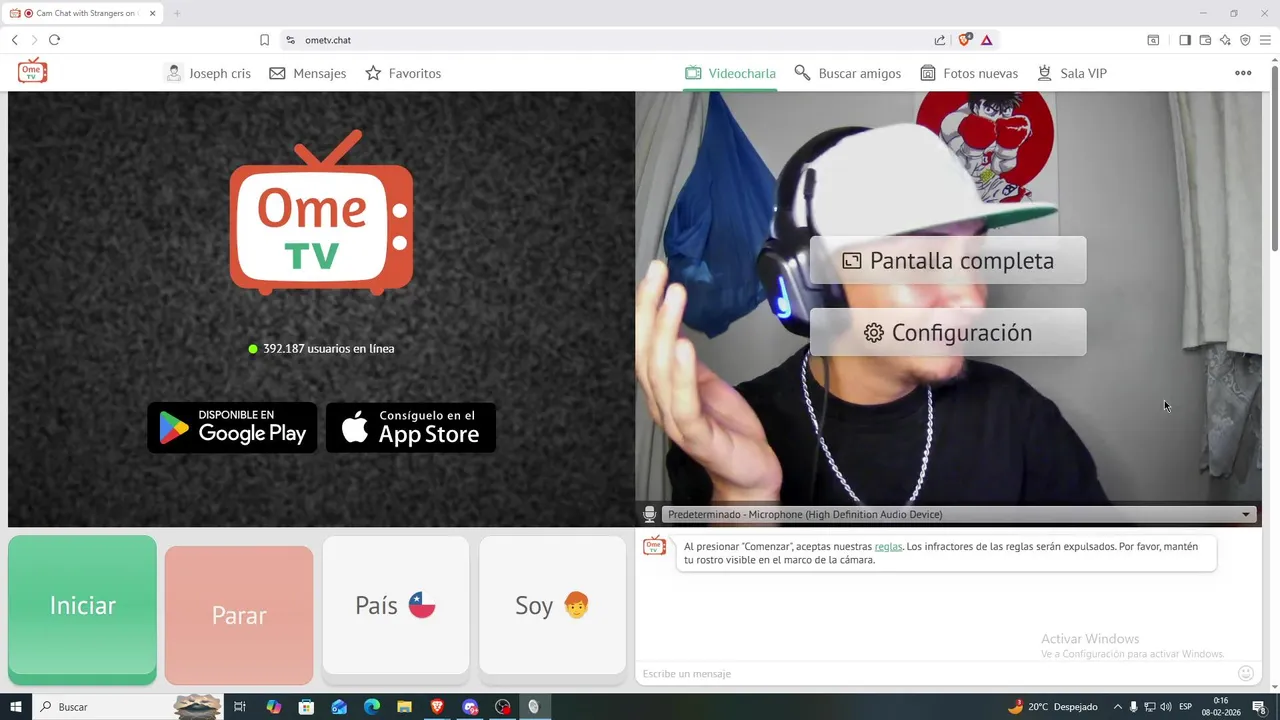Click the OmeTV logo in the header
The image size is (1280, 720).
[32, 71]
